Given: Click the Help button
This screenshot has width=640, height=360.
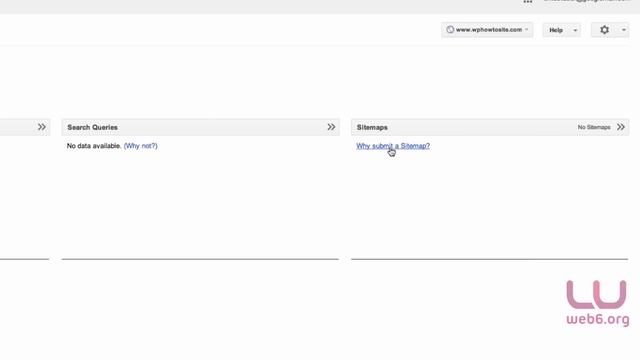Looking at the screenshot, I should [x=556, y=30].
